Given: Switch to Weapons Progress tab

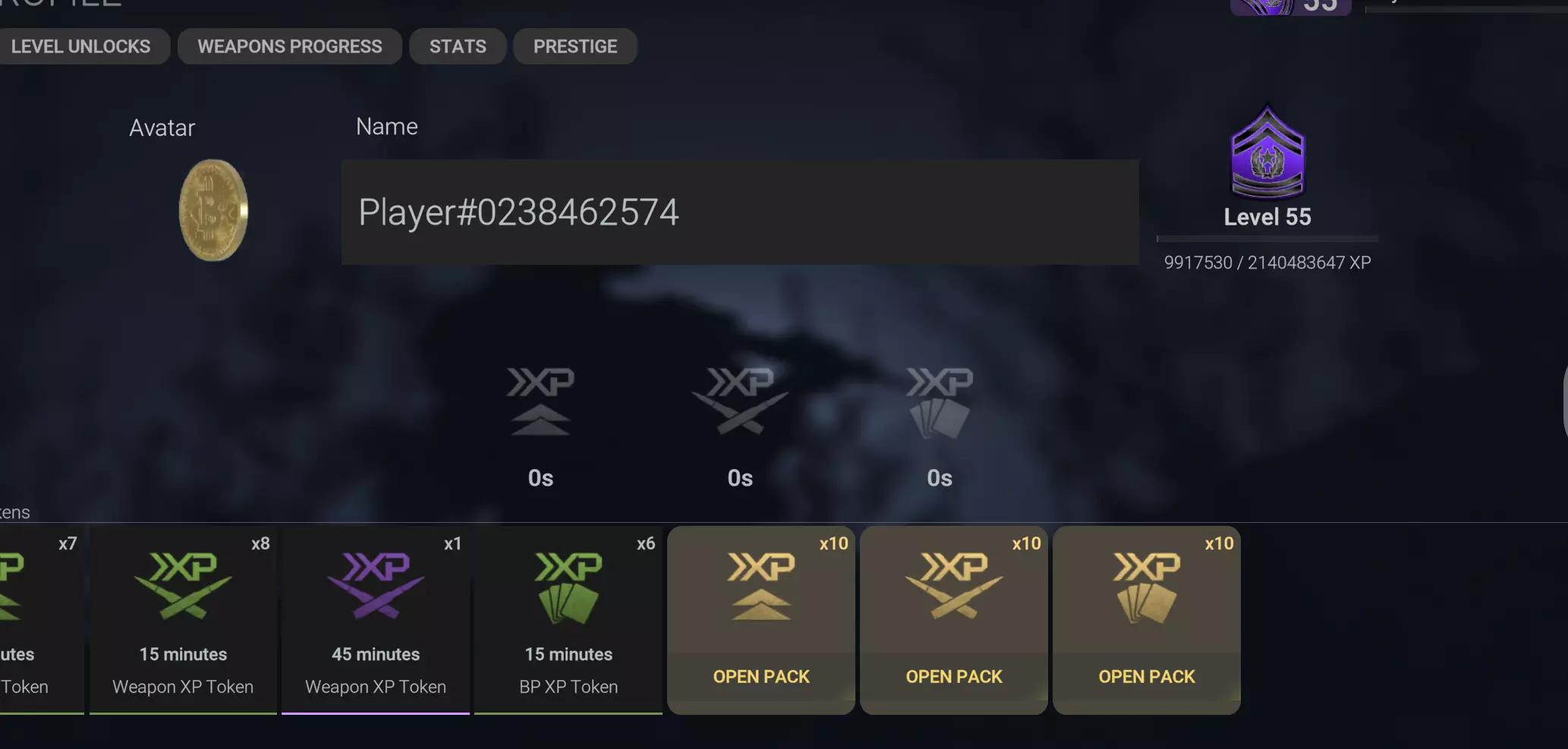Looking at the screenshot, I should [x=290, y=46].
